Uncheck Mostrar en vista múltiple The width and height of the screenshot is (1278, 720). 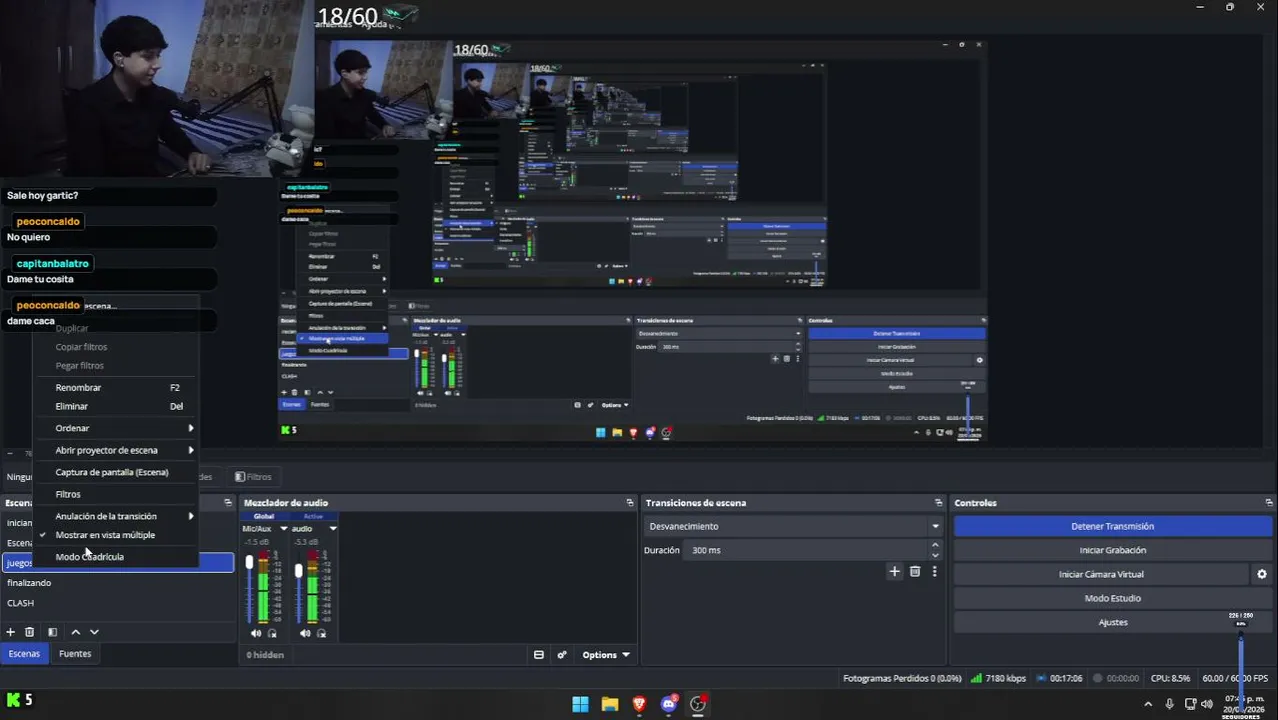click(x=105, y=535)
